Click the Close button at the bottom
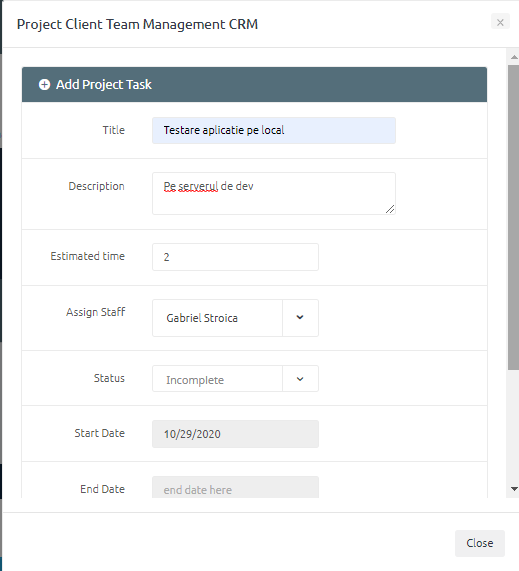Screen dimensions: 519x571 click(x=480, y=543)
